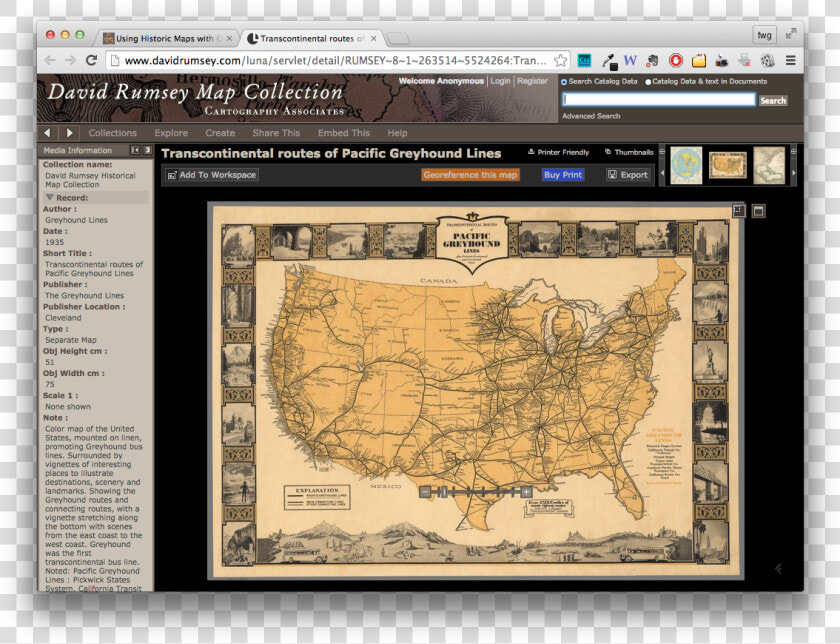This screenshot has width=840, height=644.
Task: Open the Collections menu
Action: [112, 133]
